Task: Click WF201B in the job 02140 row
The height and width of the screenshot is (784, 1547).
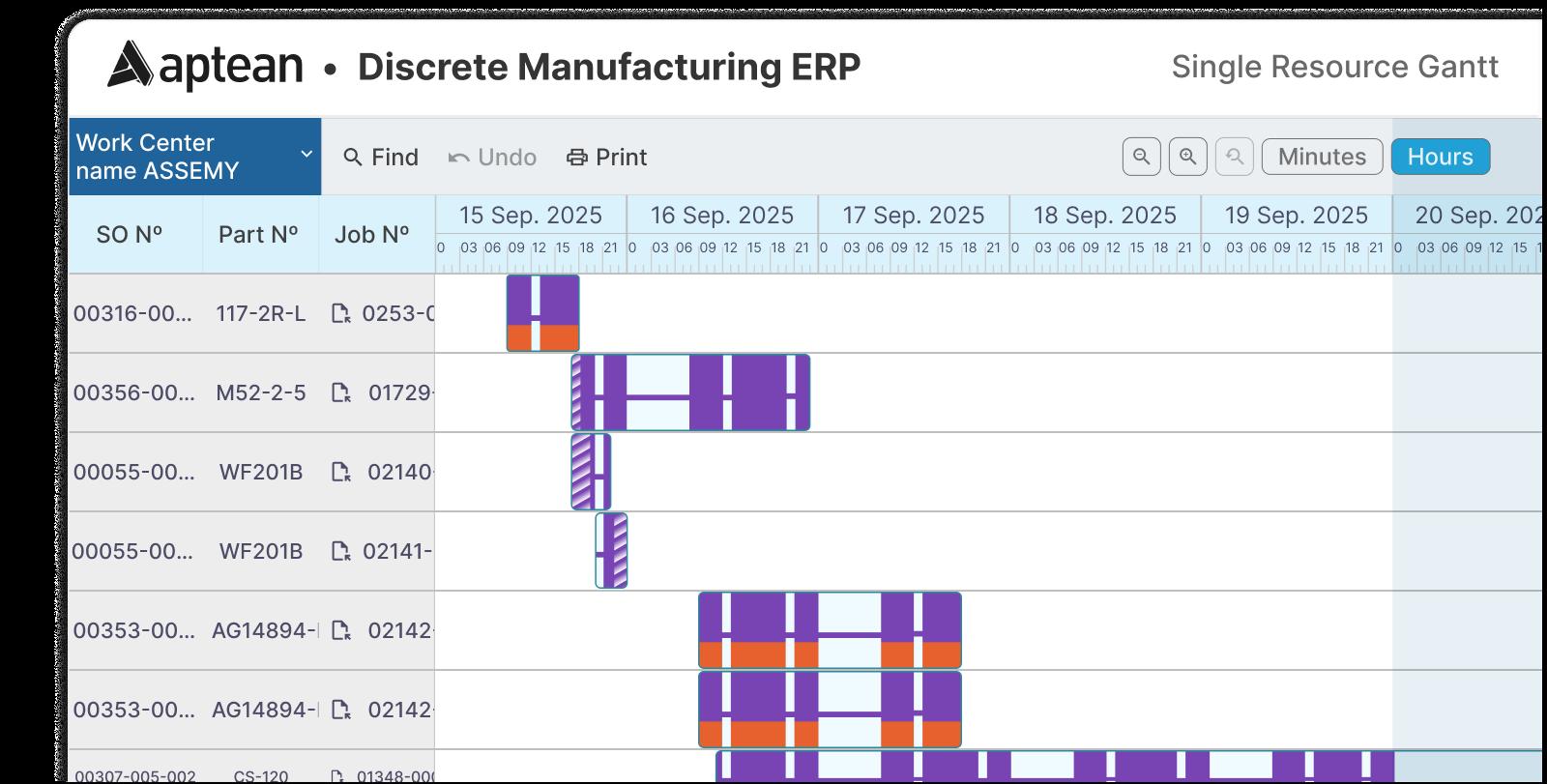Action: (x=261, y=472)
